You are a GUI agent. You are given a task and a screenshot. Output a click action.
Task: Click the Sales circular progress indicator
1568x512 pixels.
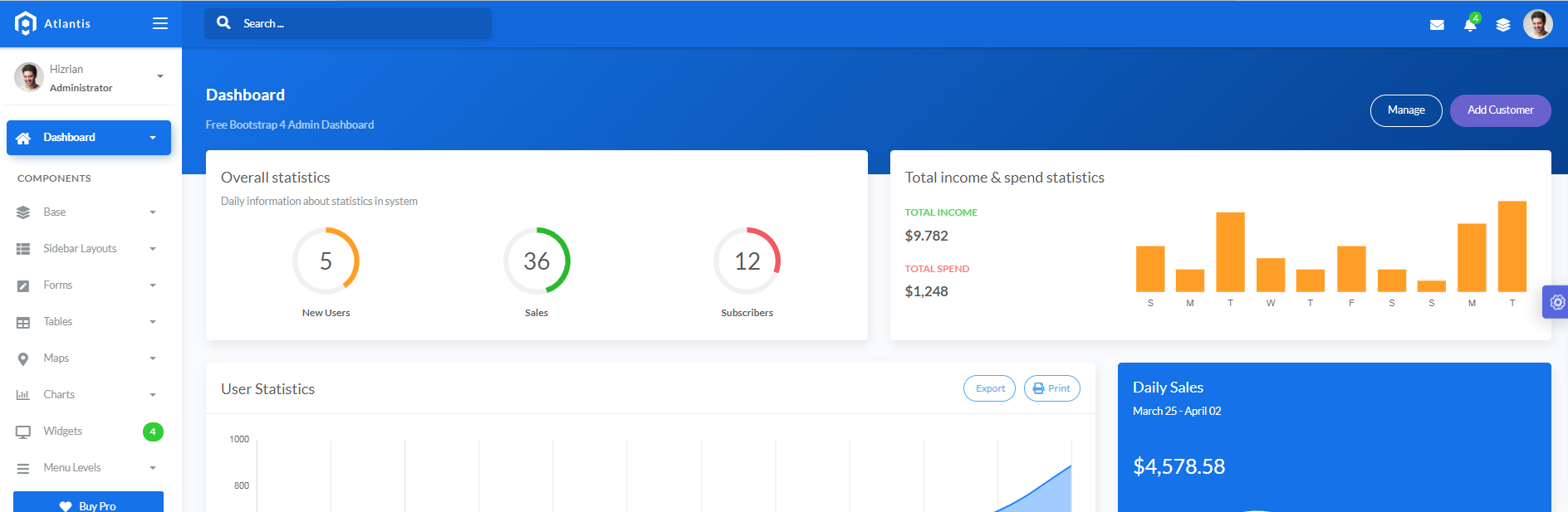[537, 261]
